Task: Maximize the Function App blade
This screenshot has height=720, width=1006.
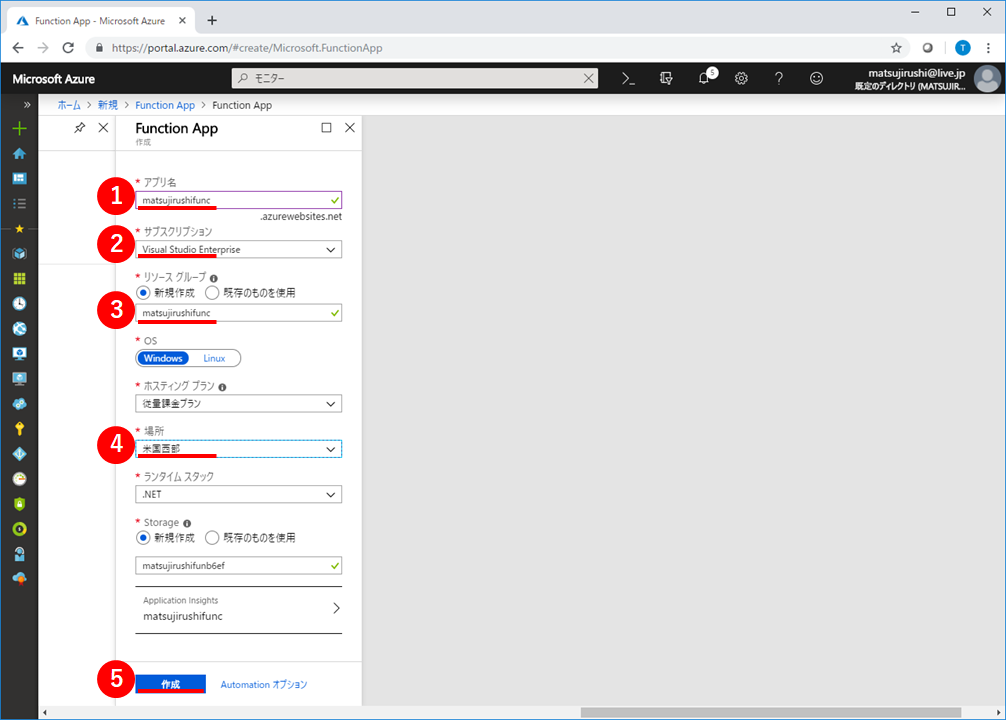Action: [326, 128]
